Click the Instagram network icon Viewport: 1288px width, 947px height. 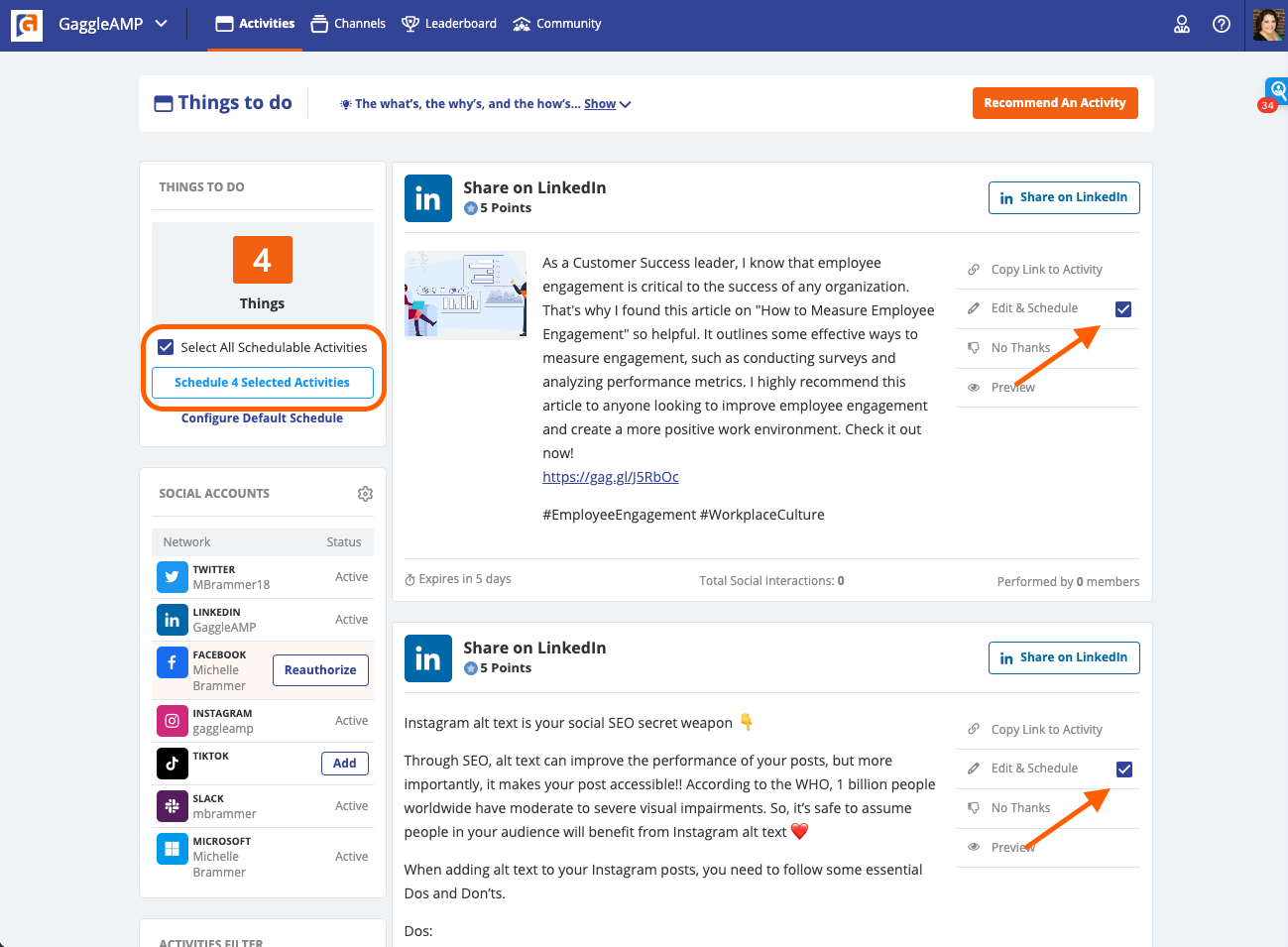click(173, 721)
